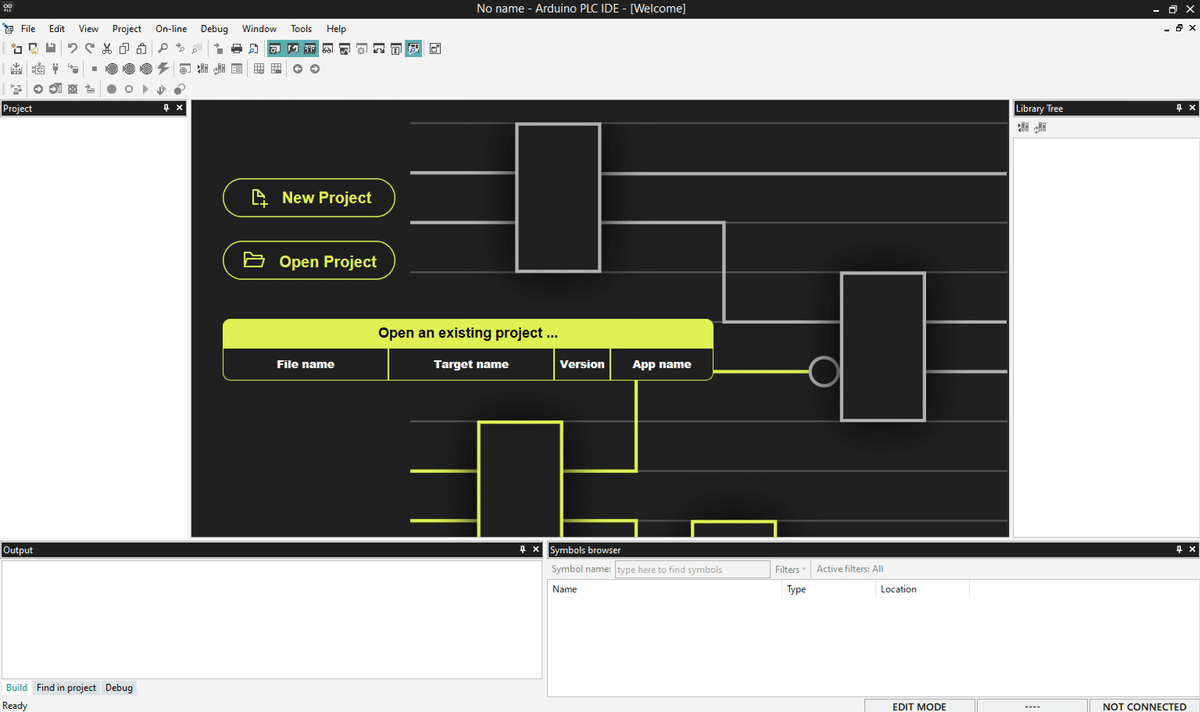Click the Version column header
This screenshot has width=1200, height=712.
click(x=582, y=364)
